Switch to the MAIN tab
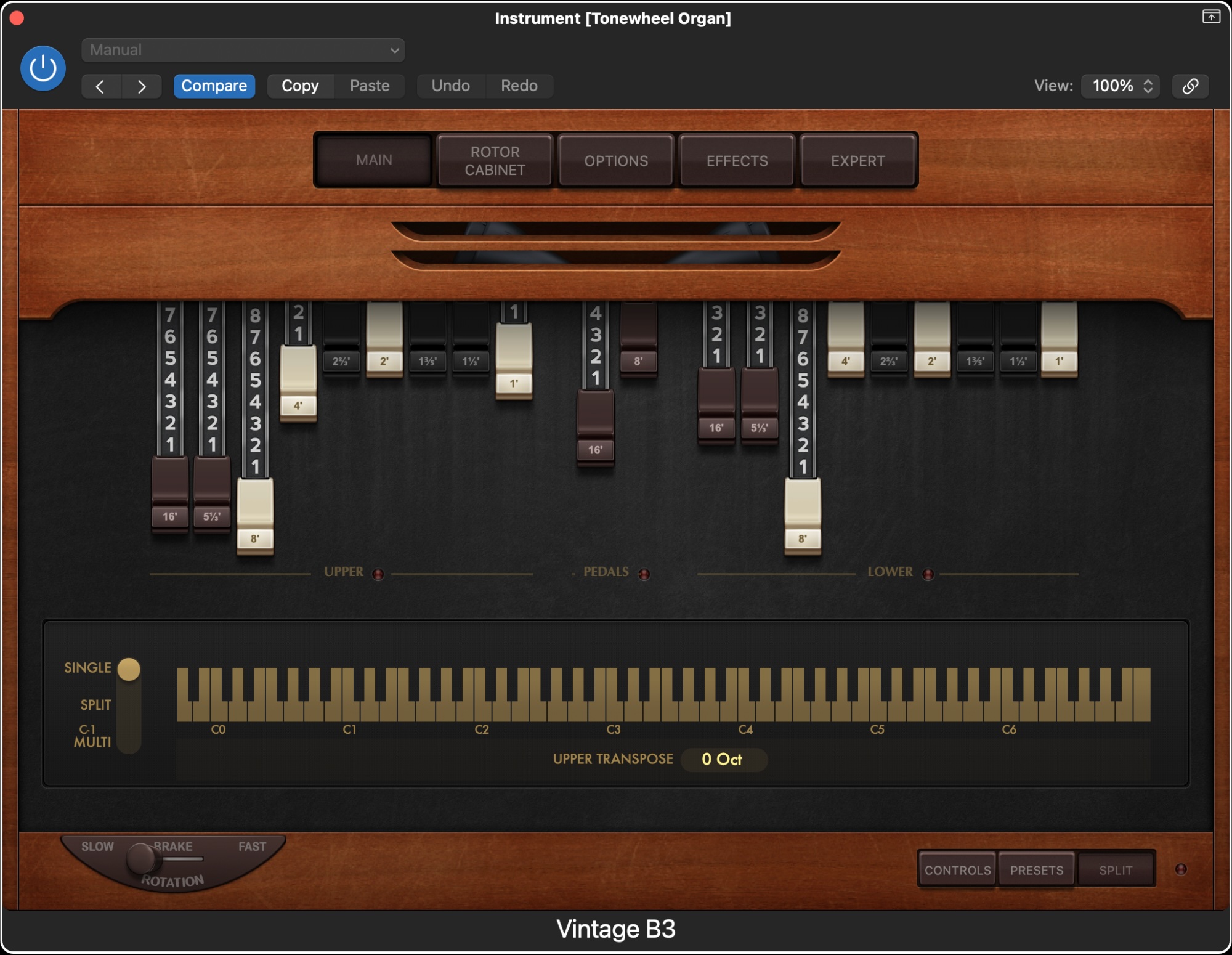The height and width of the screenshot is (955, 1232). [x=374, y=160]
